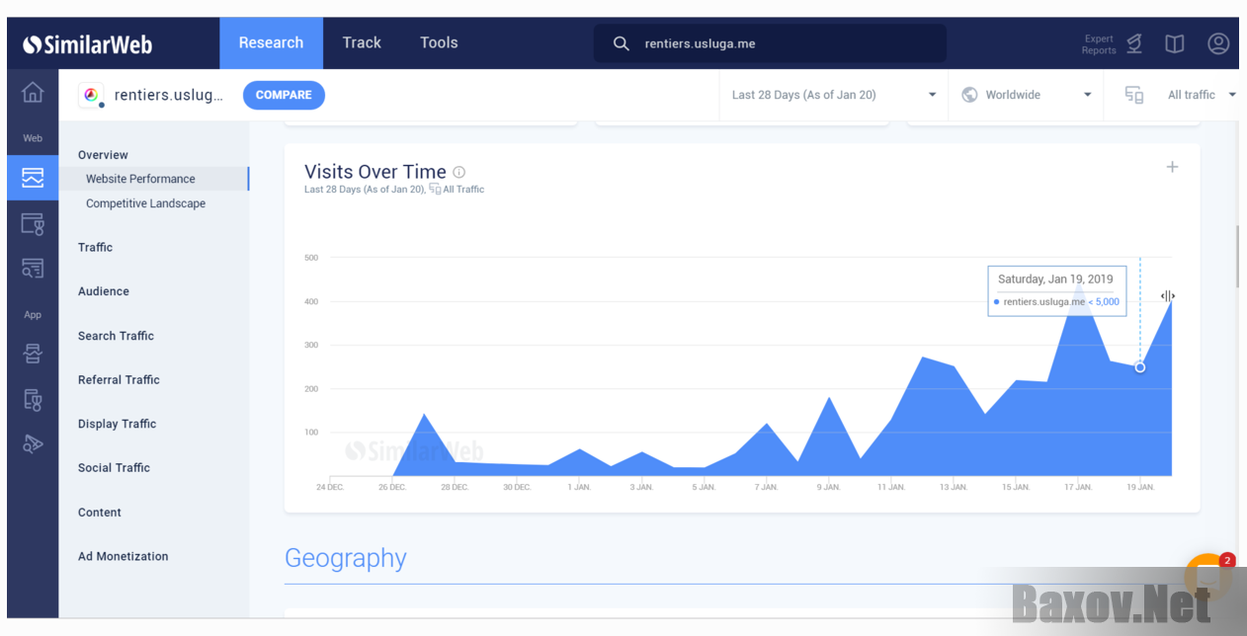
Task: Click the Jan 19 data point marker
Action: pyautogui.click(x=1140, y=367)
